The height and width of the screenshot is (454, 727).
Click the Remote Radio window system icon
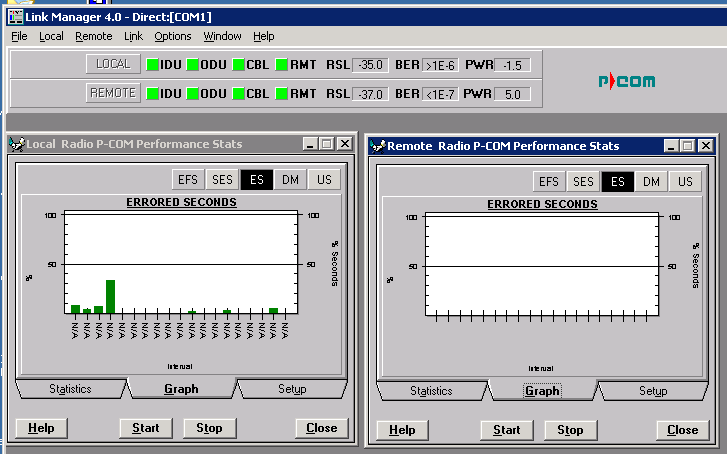click(x=378, y=146)
